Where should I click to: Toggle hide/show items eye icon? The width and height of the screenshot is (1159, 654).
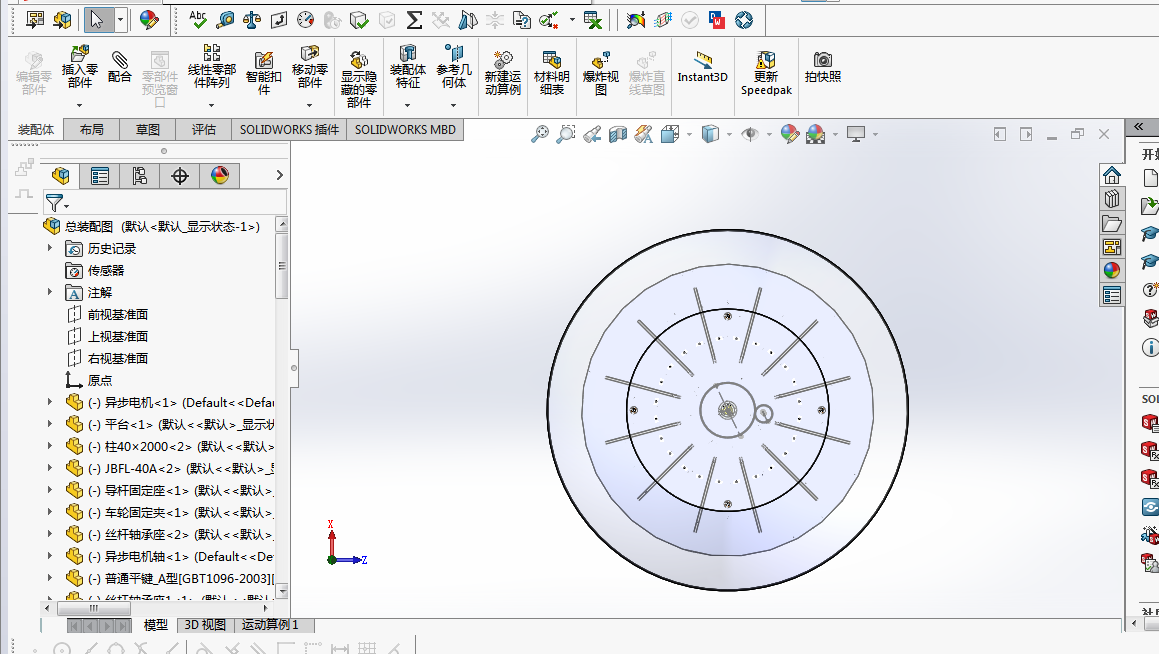(750, 134)
